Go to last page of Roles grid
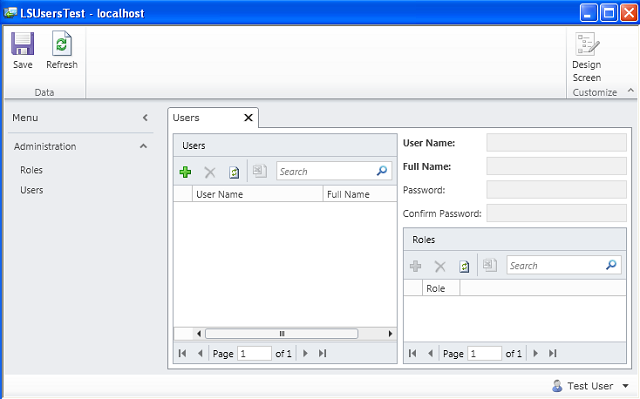The image size is (640, 399). click(x=553, y=353)
